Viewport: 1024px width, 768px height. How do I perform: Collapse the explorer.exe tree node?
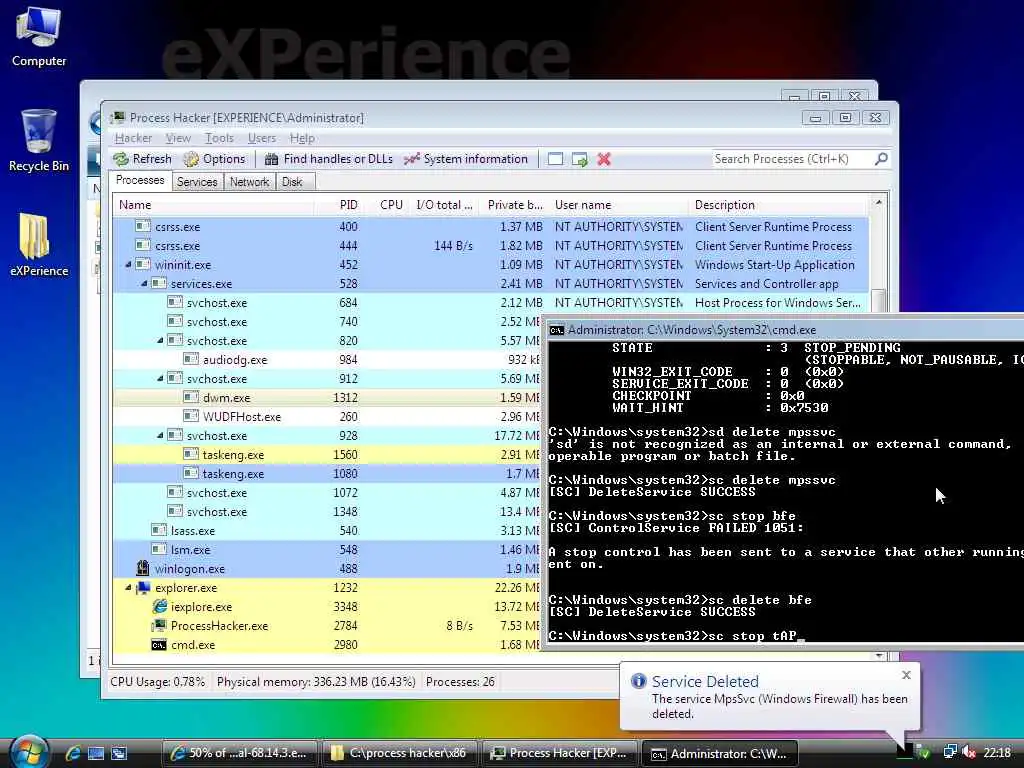tap(128, 588)
